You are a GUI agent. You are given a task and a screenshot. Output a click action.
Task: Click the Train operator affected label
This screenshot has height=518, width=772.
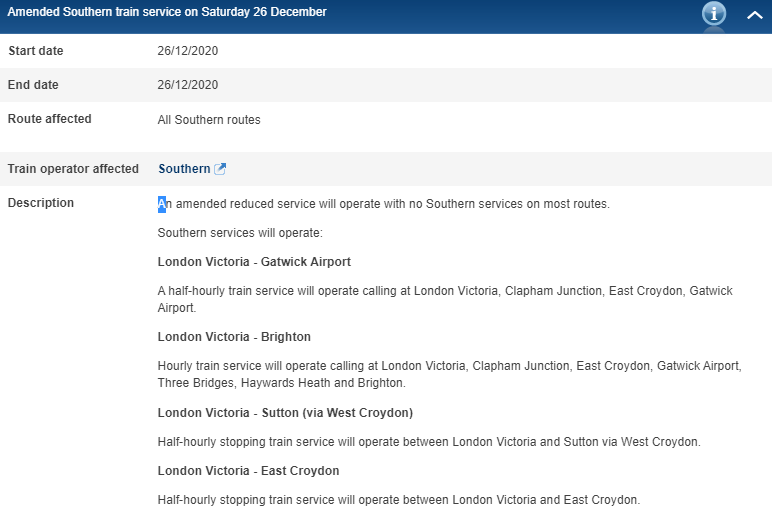[x=73, y=169]
